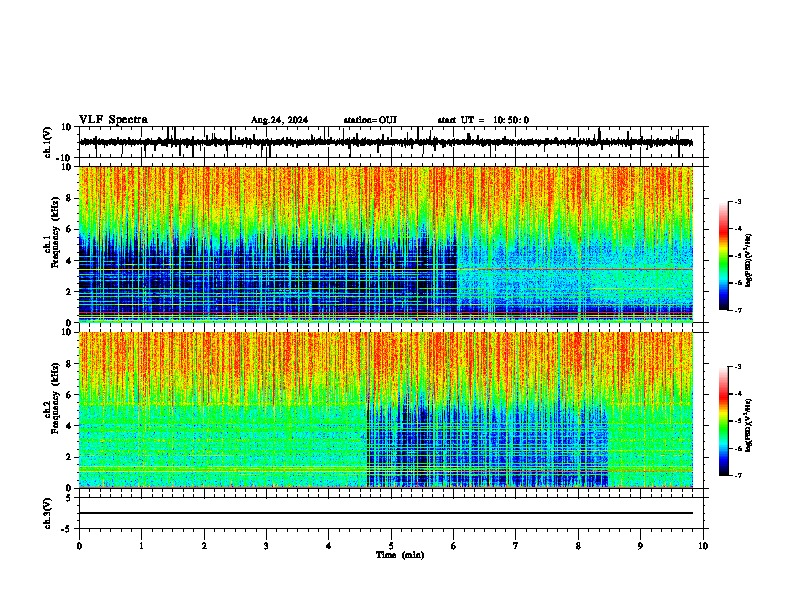The height and width of the screenshot is (612, 792).
Task: Click time axis tick label "1"
Action: click(x=141, y=546)
